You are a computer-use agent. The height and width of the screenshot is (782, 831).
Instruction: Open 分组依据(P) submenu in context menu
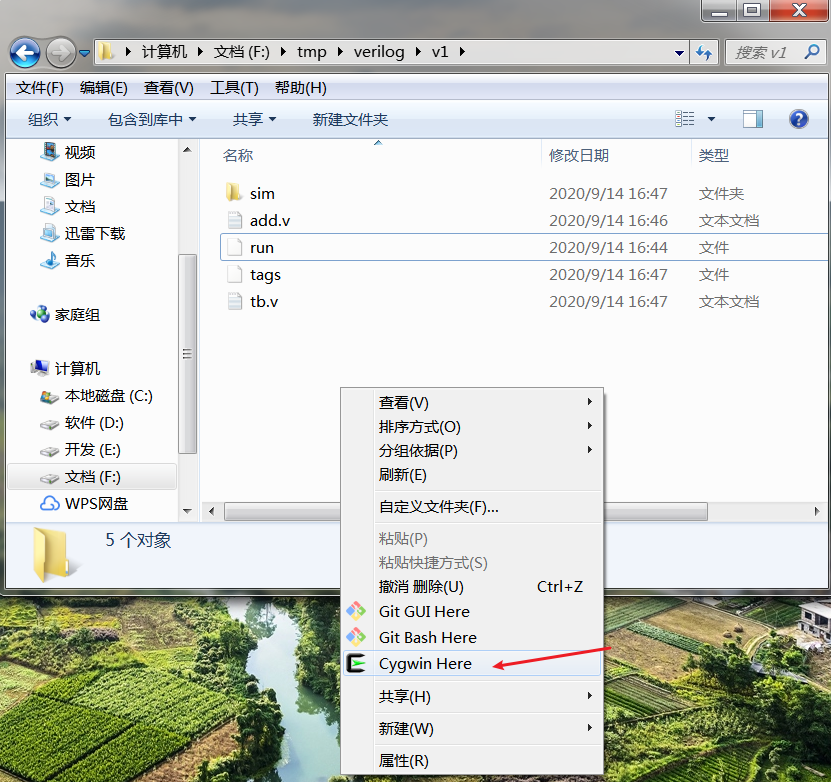coord(472,450)
